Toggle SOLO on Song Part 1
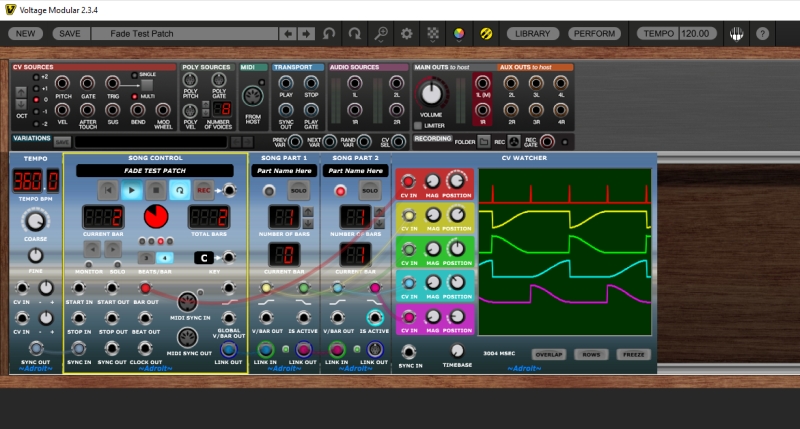 298,191
